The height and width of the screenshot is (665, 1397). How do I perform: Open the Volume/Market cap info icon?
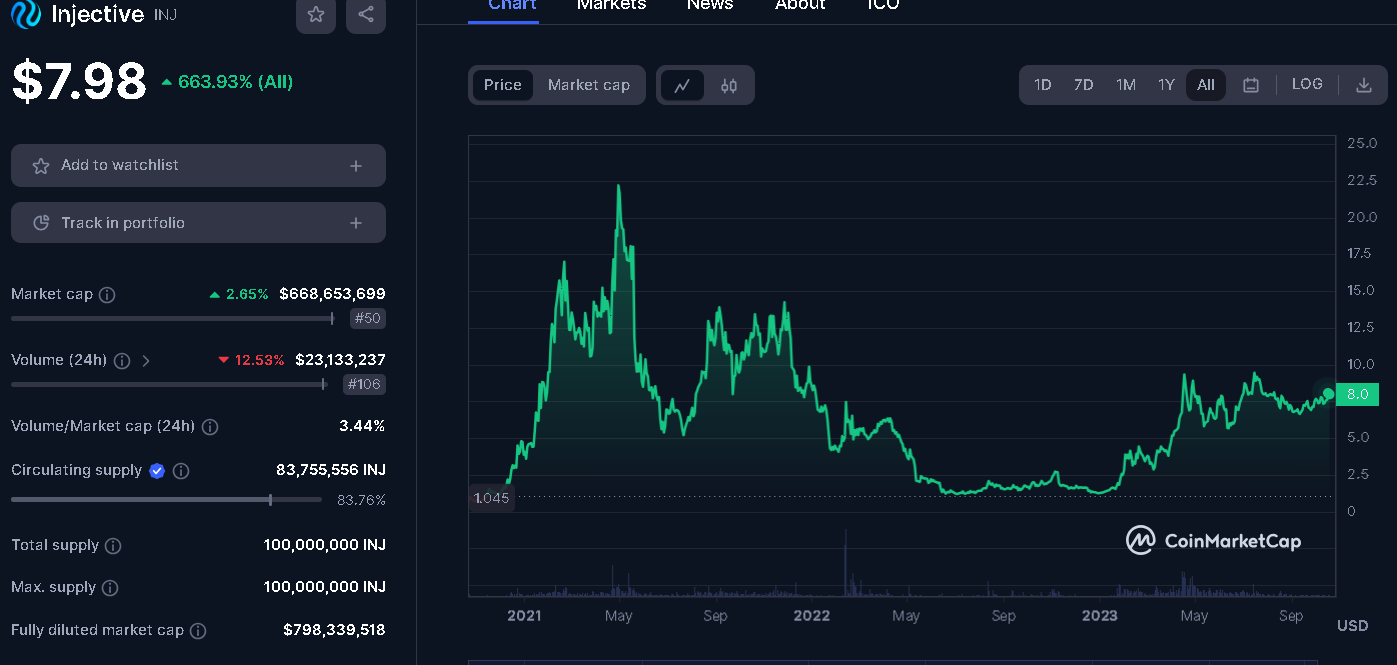(x=210, y=427)
